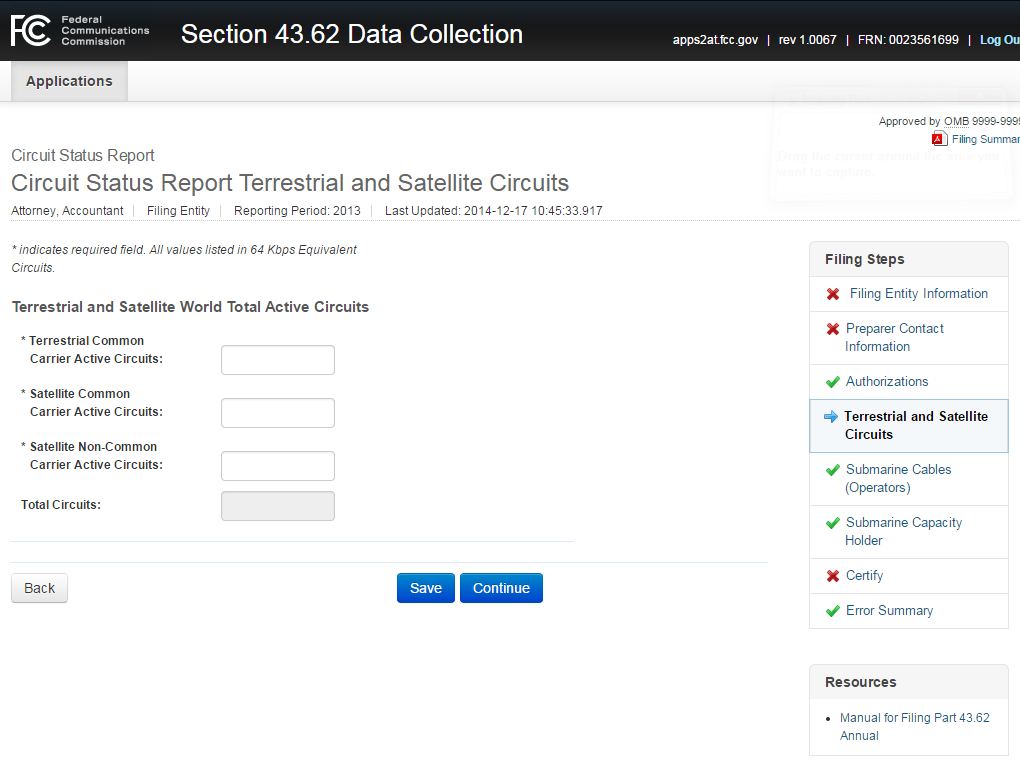This screenshot has height=767, width=1020.
Task: Click the FCC logo icon
Action: [30, 31]
